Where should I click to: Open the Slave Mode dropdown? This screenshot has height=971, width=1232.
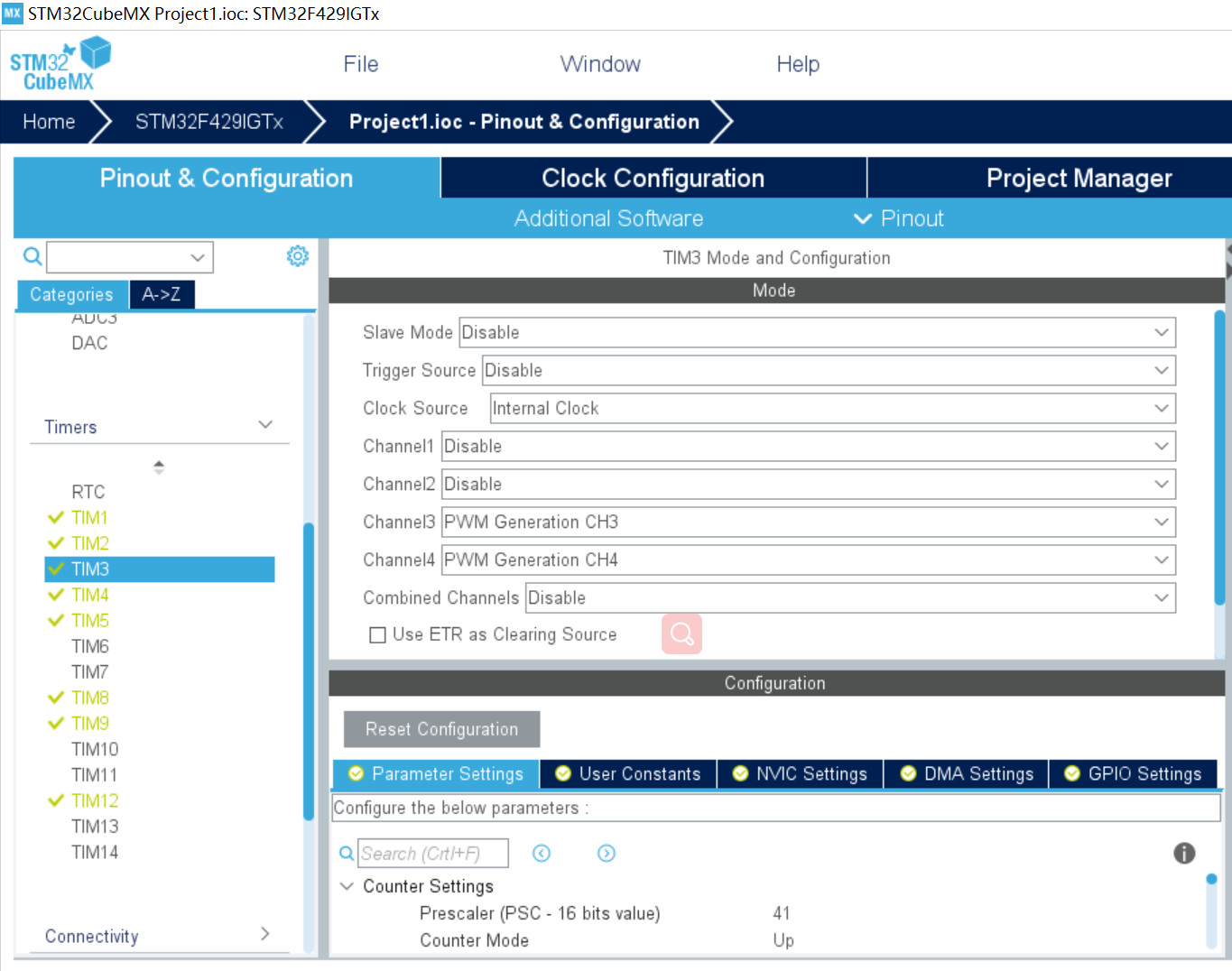pos(817,332)
